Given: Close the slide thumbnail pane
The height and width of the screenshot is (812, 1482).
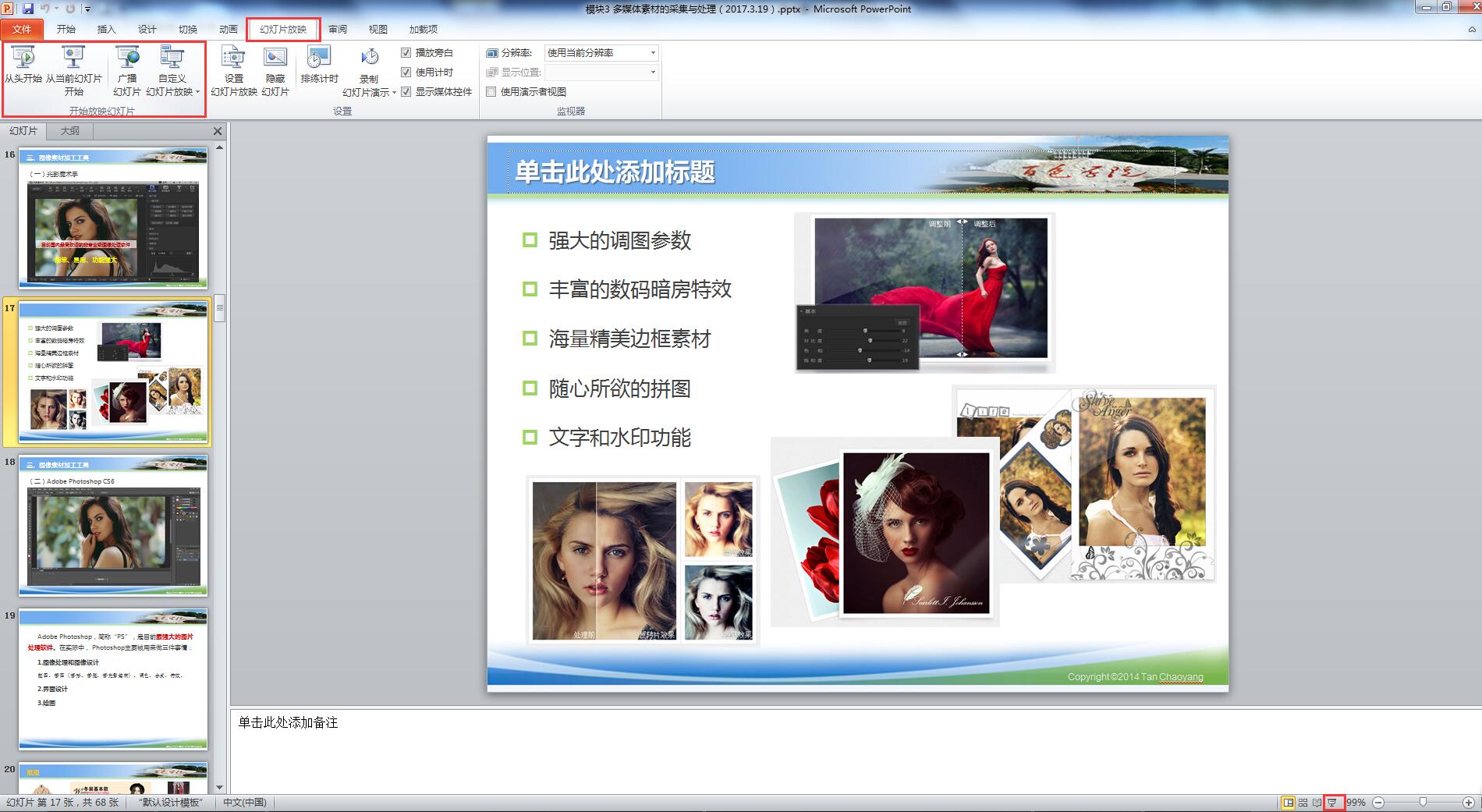Looking at the screenshot, I should 218,131.
